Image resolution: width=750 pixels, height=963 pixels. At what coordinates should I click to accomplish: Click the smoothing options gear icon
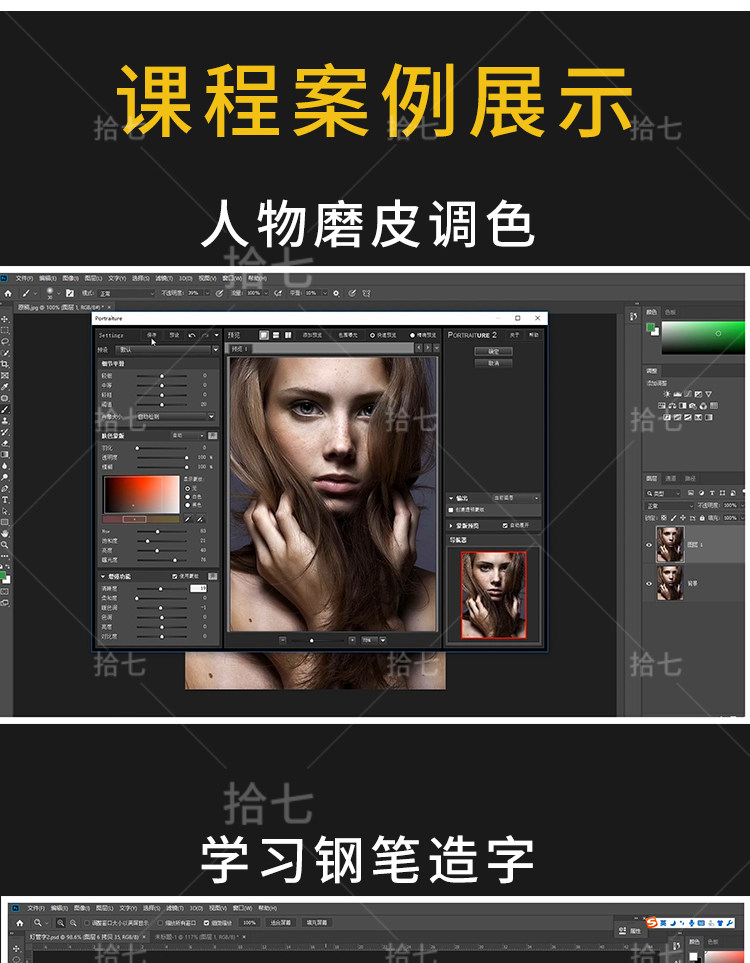click(336, 294)
